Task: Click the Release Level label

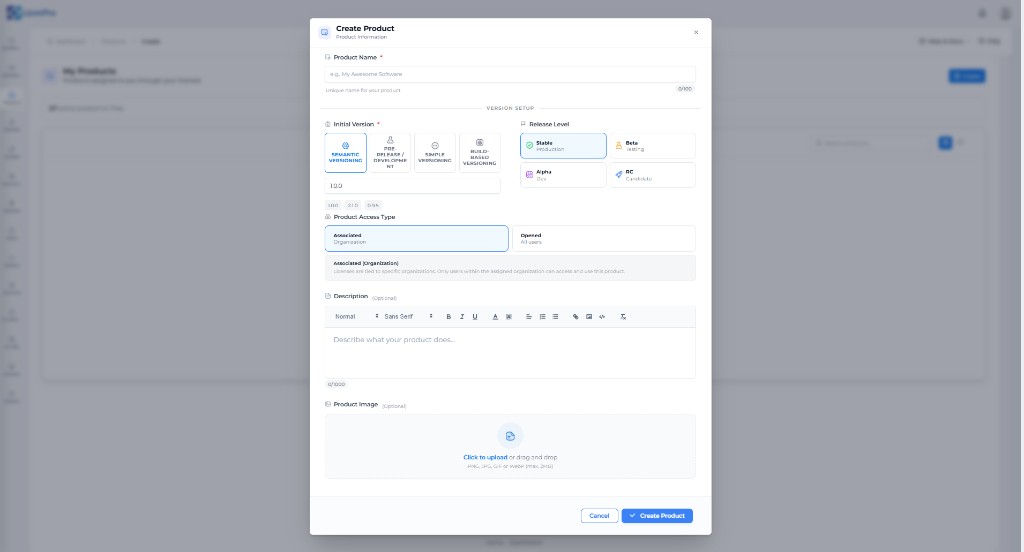Action: (549, 124)
